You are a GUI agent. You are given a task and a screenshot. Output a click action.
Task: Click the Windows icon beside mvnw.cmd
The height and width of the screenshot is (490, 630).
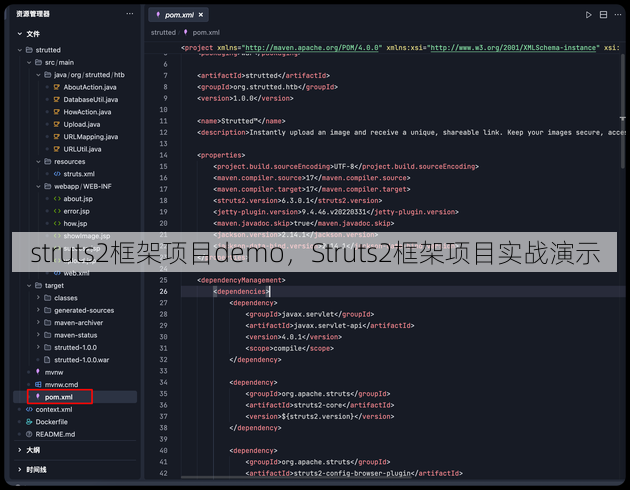pos(38,384)
